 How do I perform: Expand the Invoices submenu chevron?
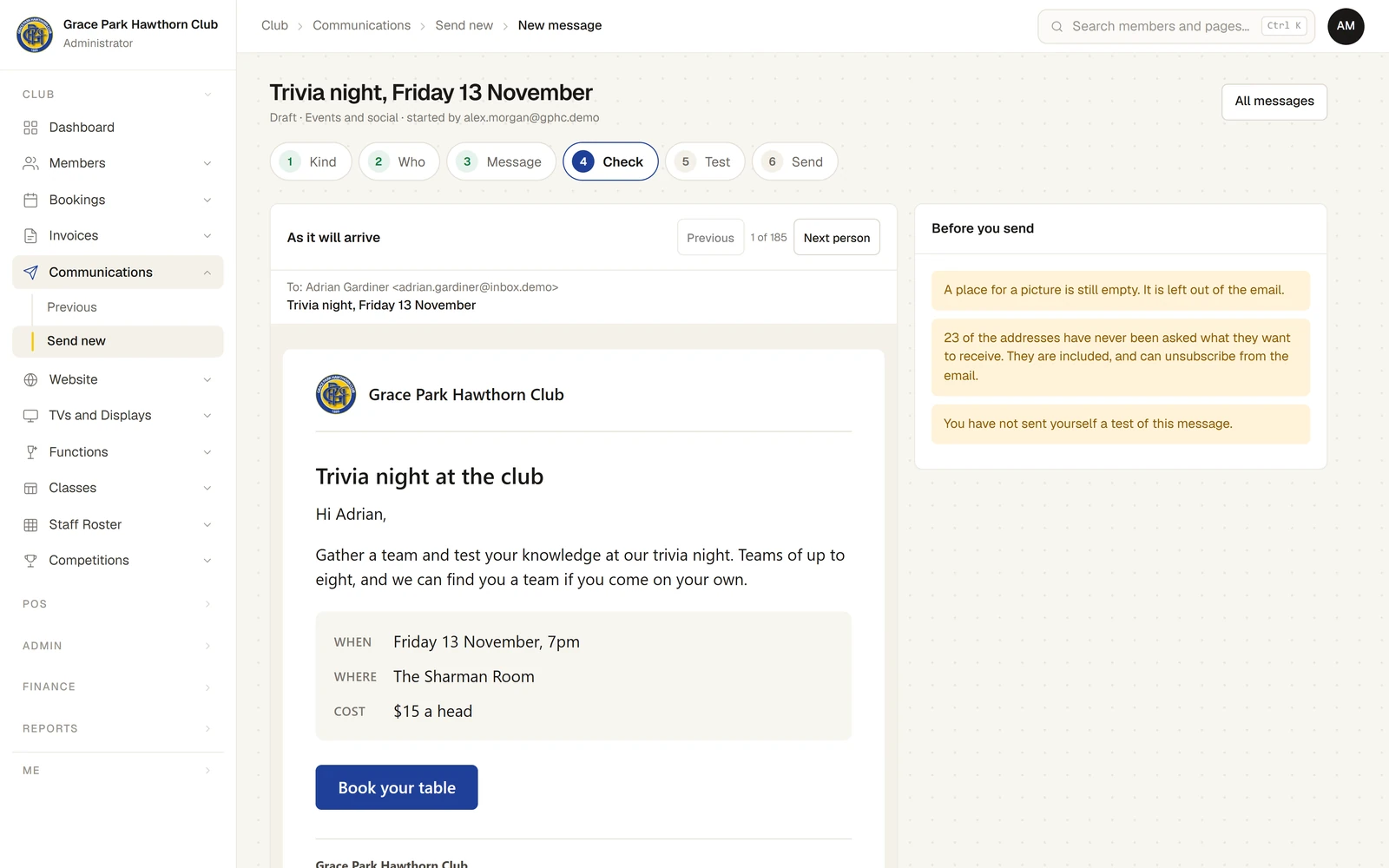(x=207, y=236)
